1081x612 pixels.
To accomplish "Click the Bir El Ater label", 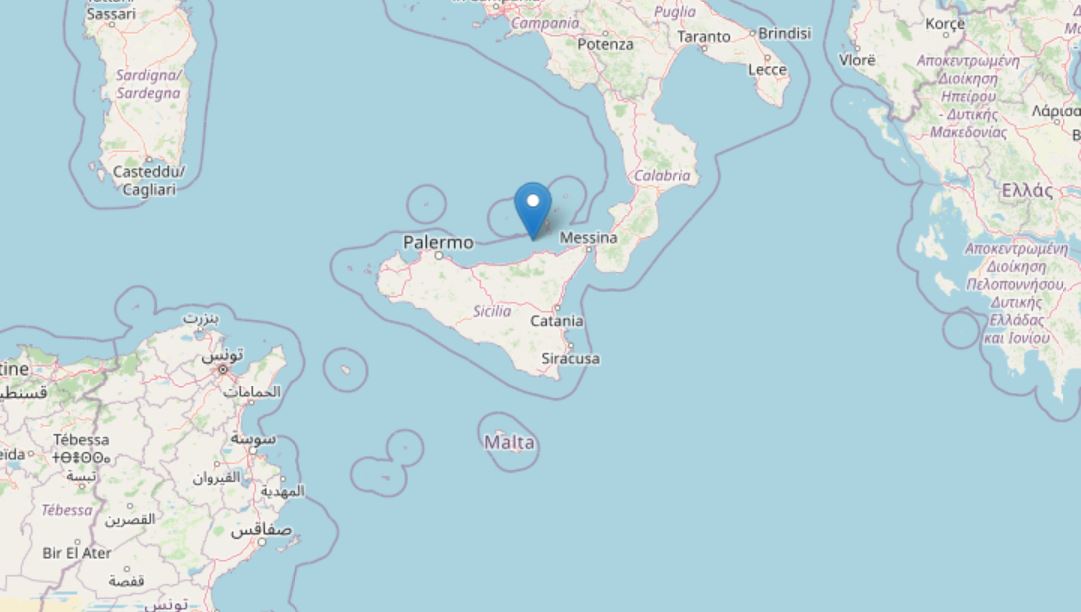I will coord(77,553).
